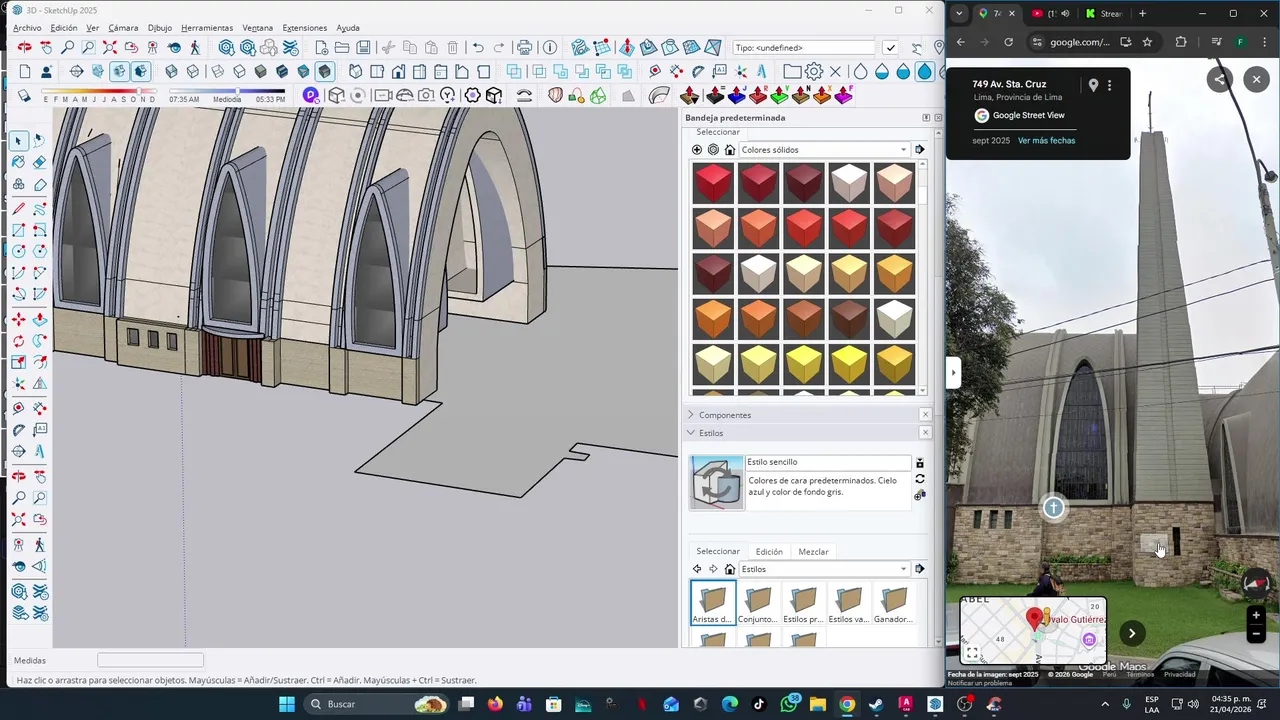The height and width of the screenshot is (720, 1280).
Task: Toggle the X-ray face style
Action: tap(171, 71)
